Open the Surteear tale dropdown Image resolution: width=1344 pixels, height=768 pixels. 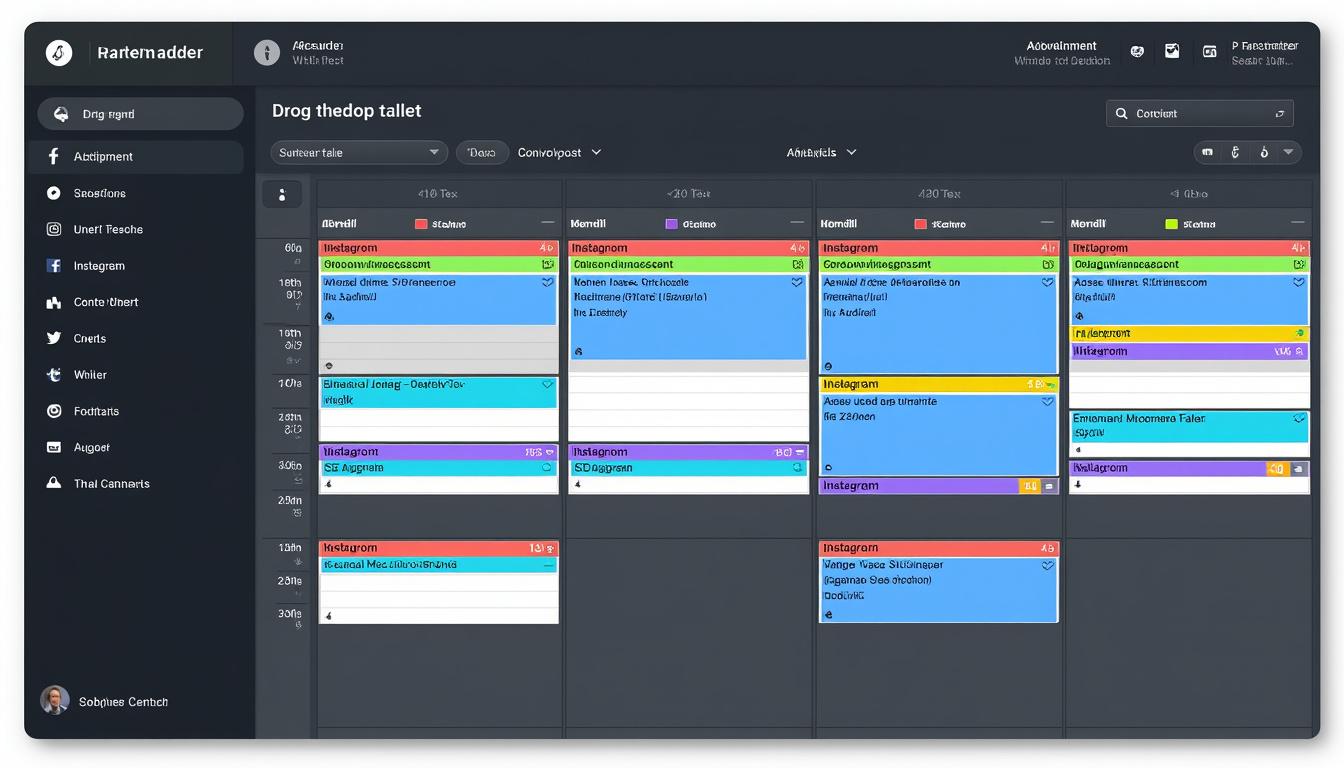358,153
